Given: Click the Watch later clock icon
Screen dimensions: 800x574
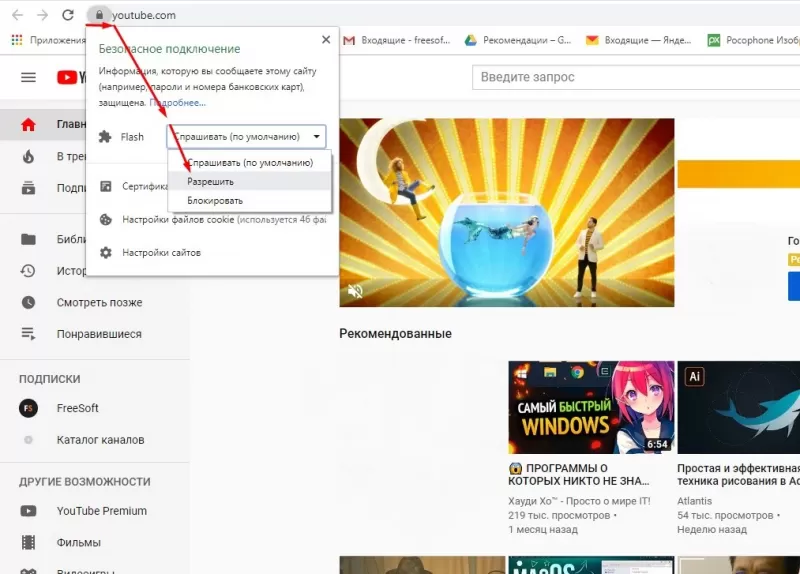Looking at the screenshot, I should [x=29, y=303].
